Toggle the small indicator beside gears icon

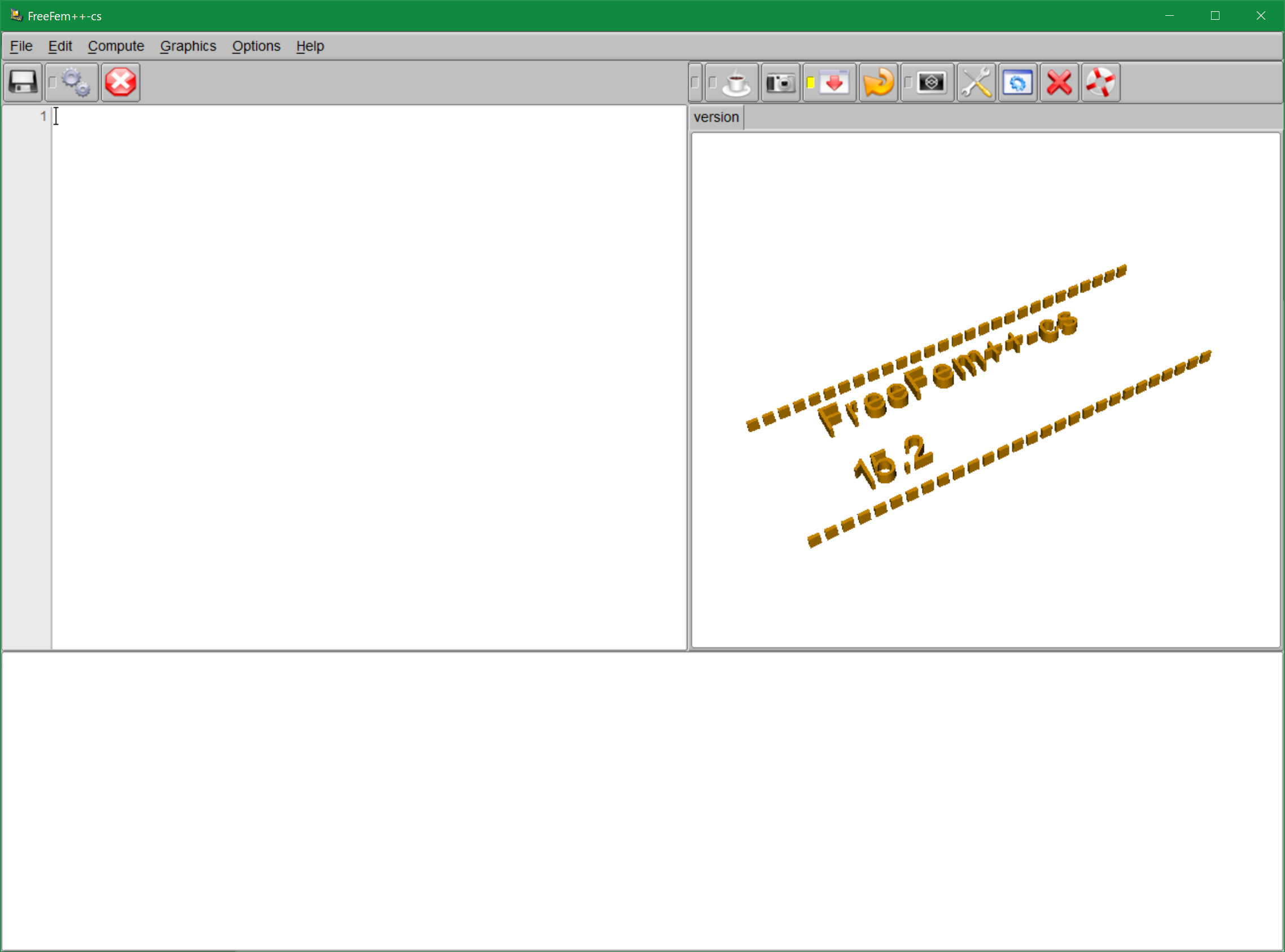(x=53, y=82)
